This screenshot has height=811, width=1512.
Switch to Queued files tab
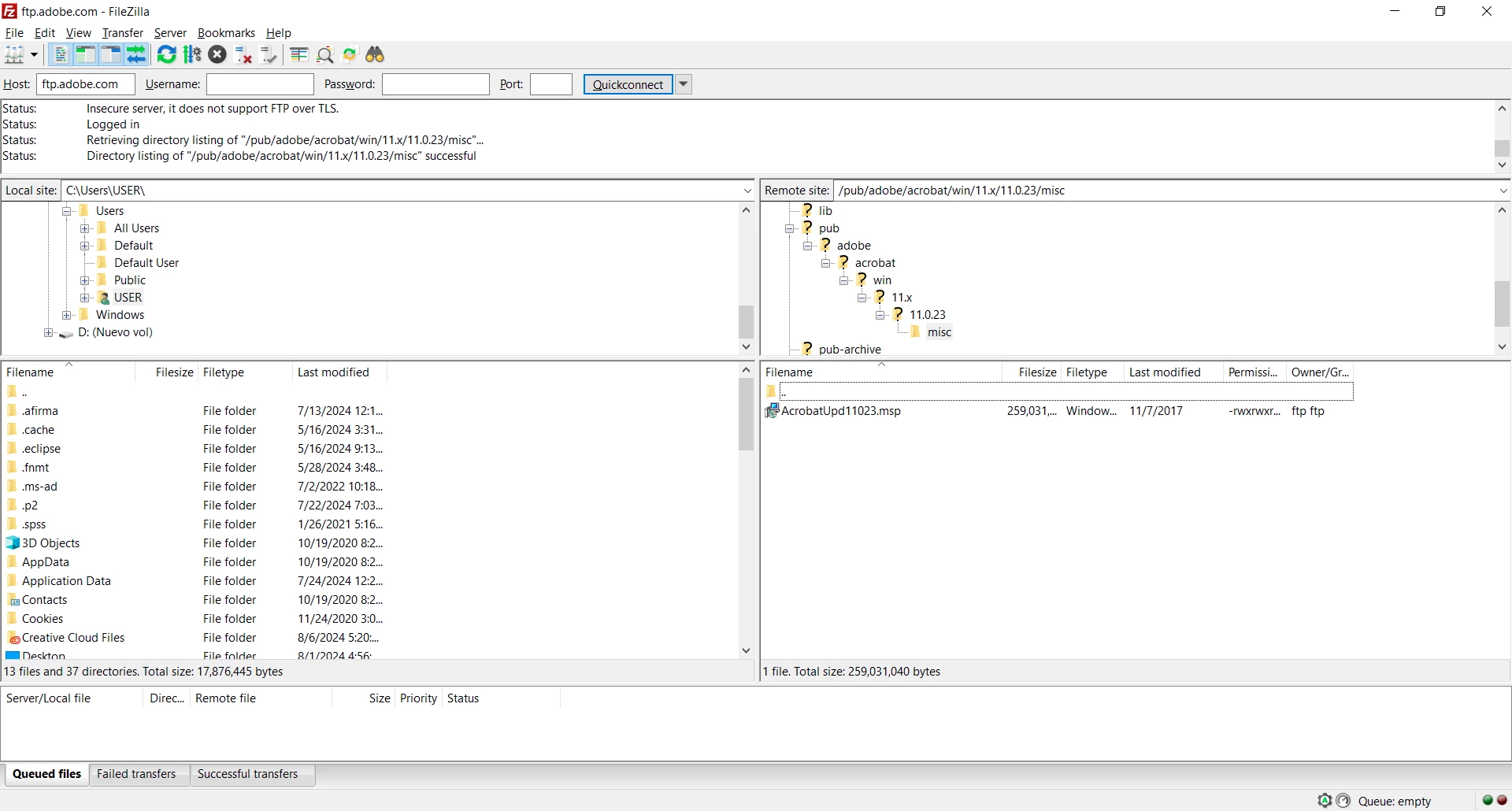(x=46, y=774)
